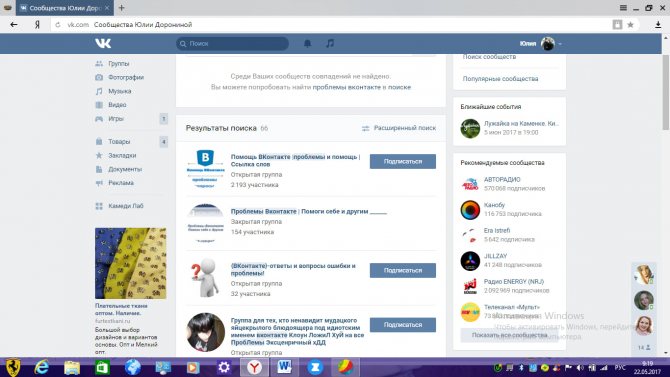Open Группы in left sidebar
Screen dimensions: 670x377
click(118, 64)
